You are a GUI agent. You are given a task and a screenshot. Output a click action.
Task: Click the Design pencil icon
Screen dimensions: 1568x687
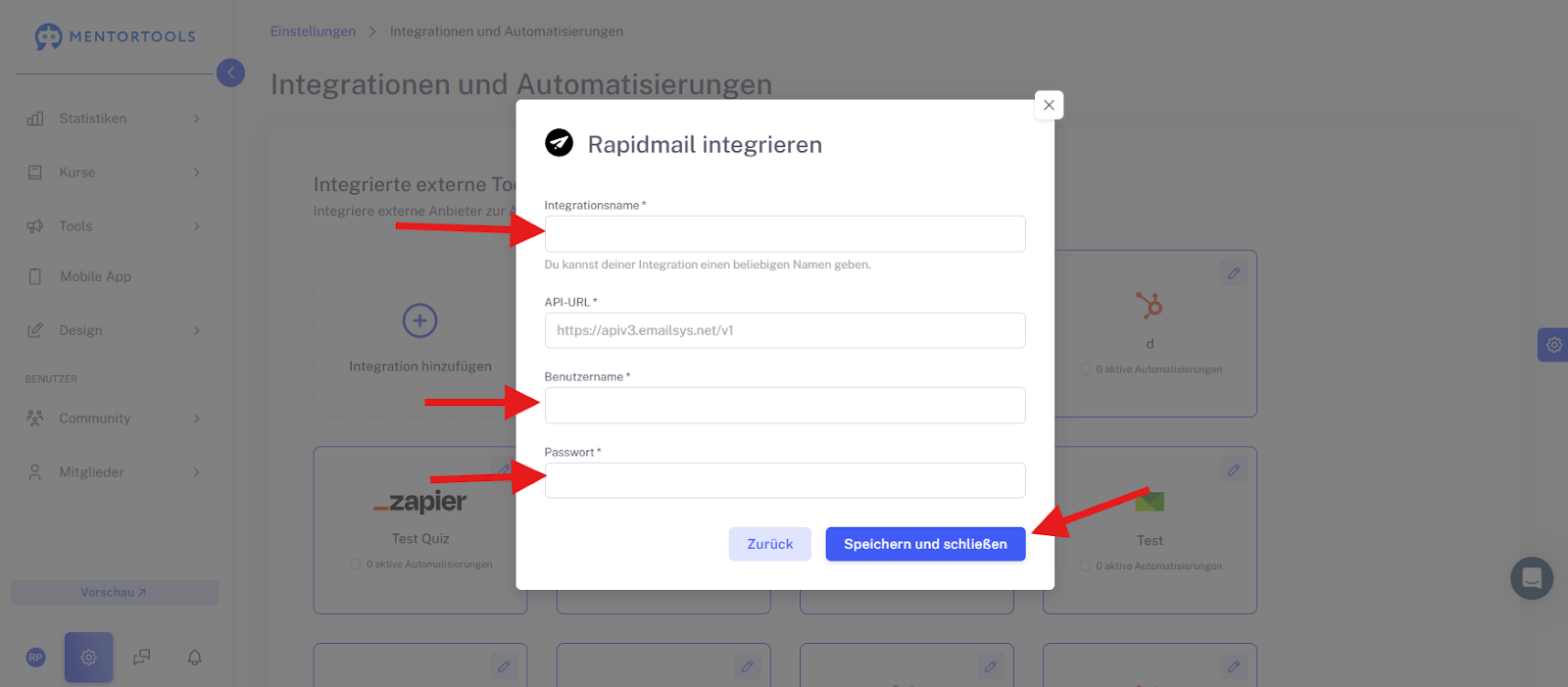coord(35,330)
